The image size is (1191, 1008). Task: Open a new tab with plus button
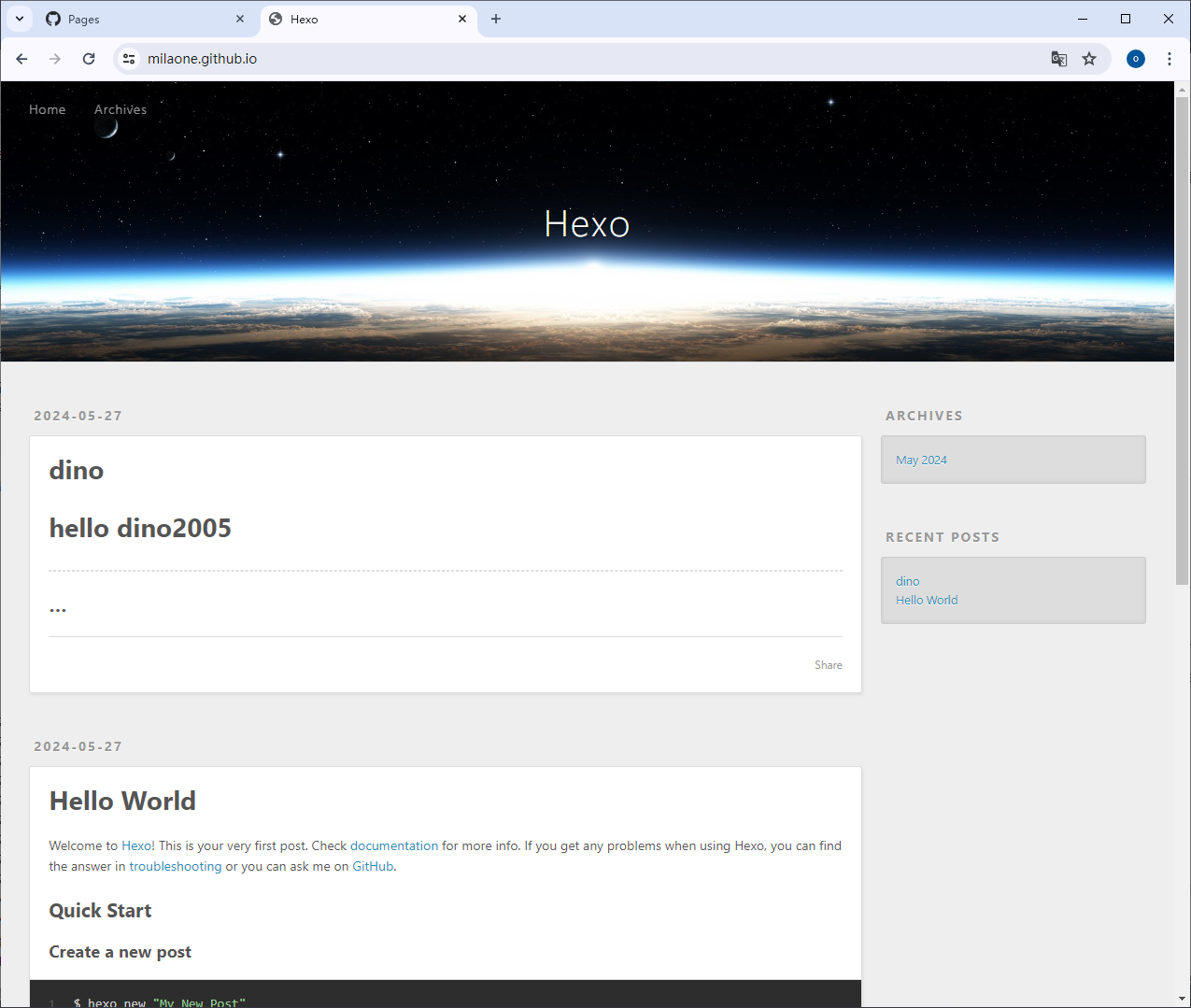[496, 19]
